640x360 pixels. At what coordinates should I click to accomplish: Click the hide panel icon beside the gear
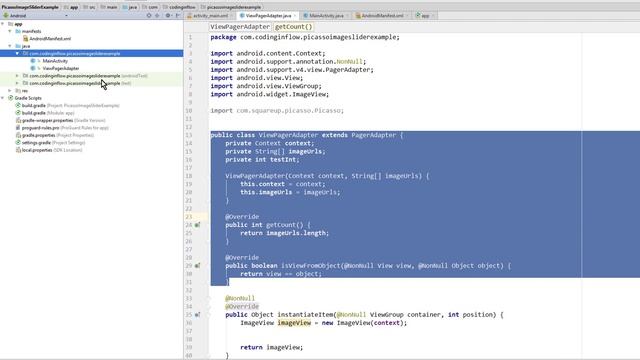(178, 16)
